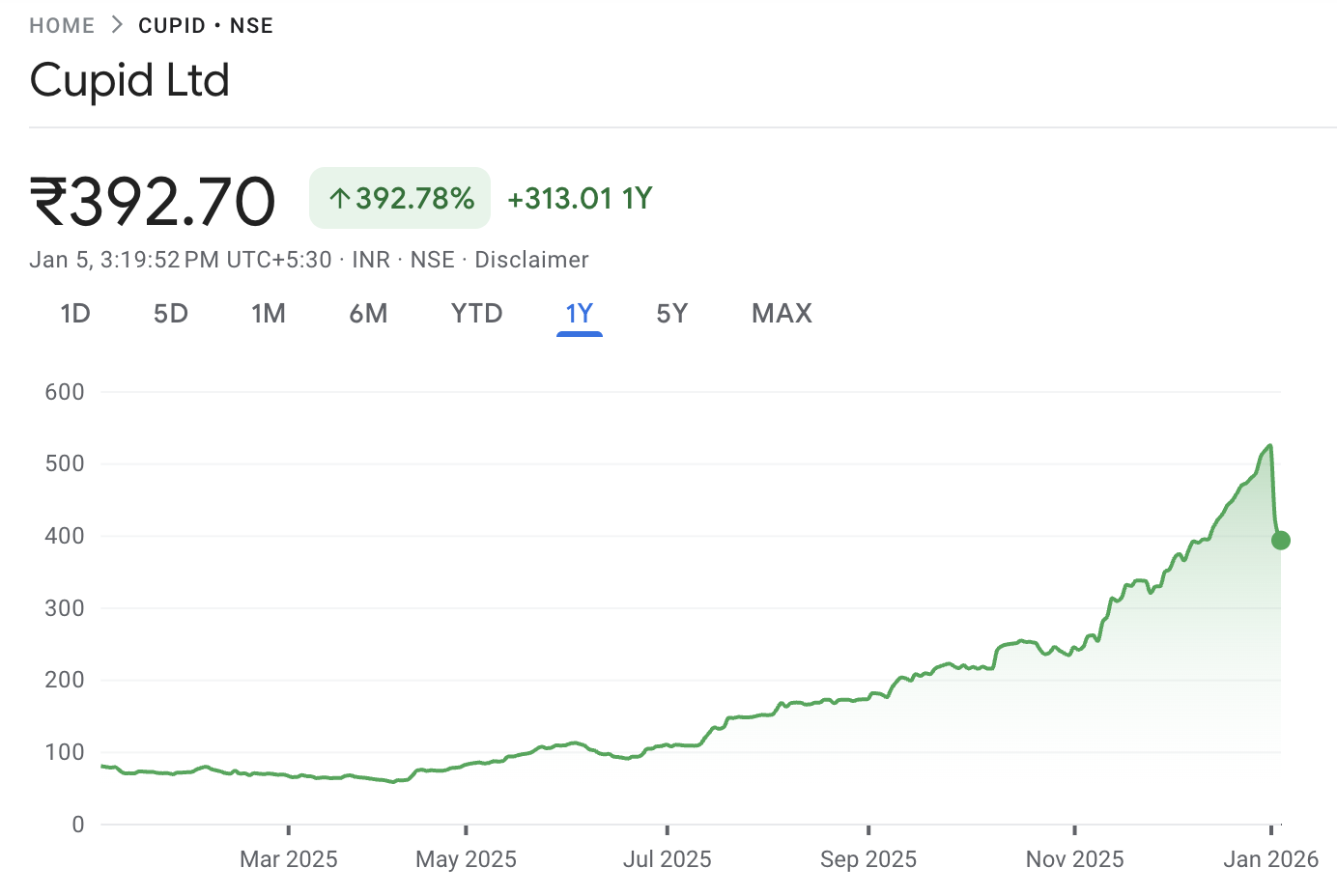View the YTD performance chart
Image resolution: width=1337 pixels, height=896 pixels.
(x=475, y=313)
